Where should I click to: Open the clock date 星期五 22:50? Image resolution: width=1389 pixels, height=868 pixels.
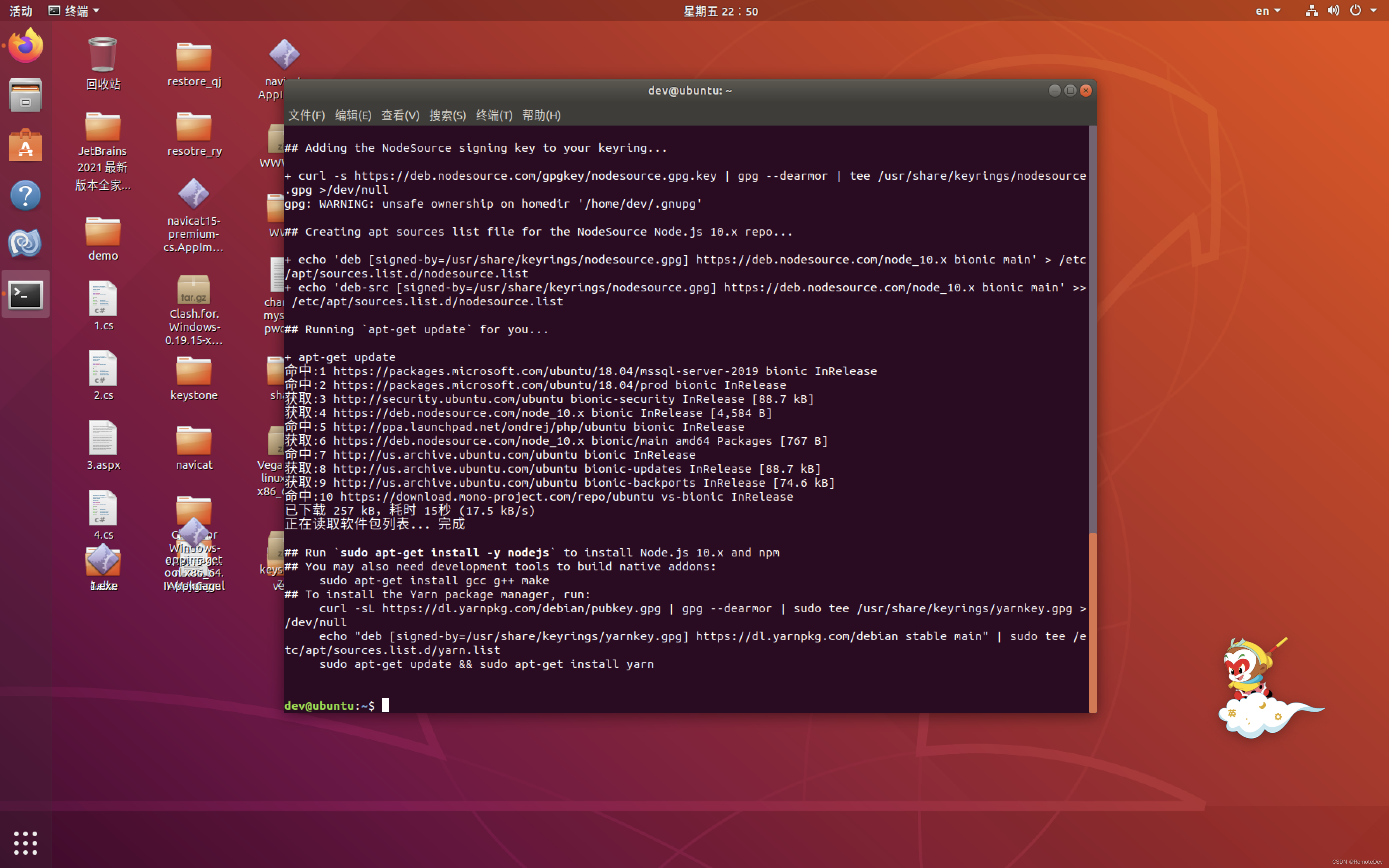pyautogui.click(x=720, y=11)
